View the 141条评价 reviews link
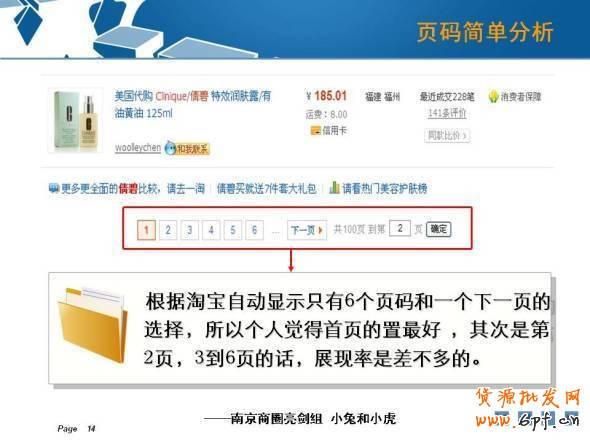This screenshot has width=590, height=442. pos(447,113)
